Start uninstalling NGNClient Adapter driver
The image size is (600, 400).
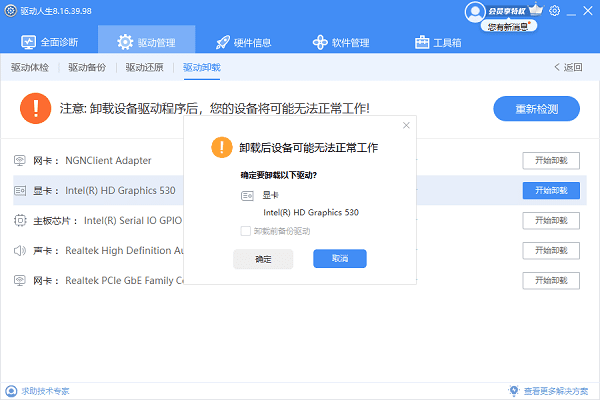551,160
